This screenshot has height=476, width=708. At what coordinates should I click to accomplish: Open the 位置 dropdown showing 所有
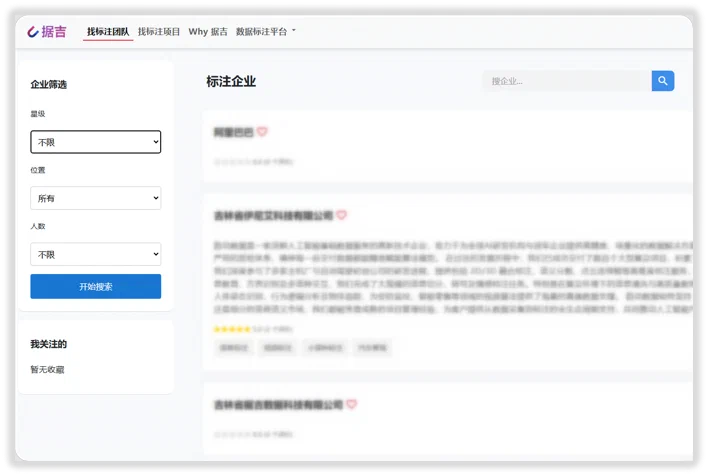coord(96,198)
